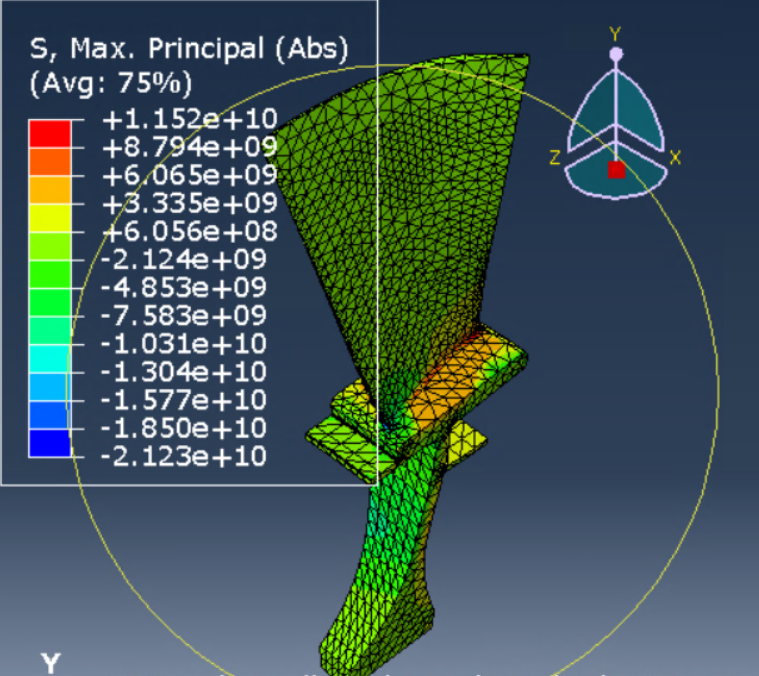Screen dimensions: 759x676
Task: Click the legend value -7.583e+09
Action: 183,315
